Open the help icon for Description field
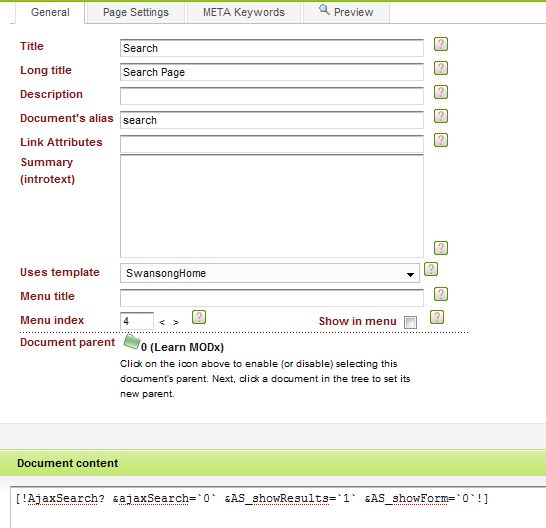This screenshot has height=528, width=546. coord(440,92)
